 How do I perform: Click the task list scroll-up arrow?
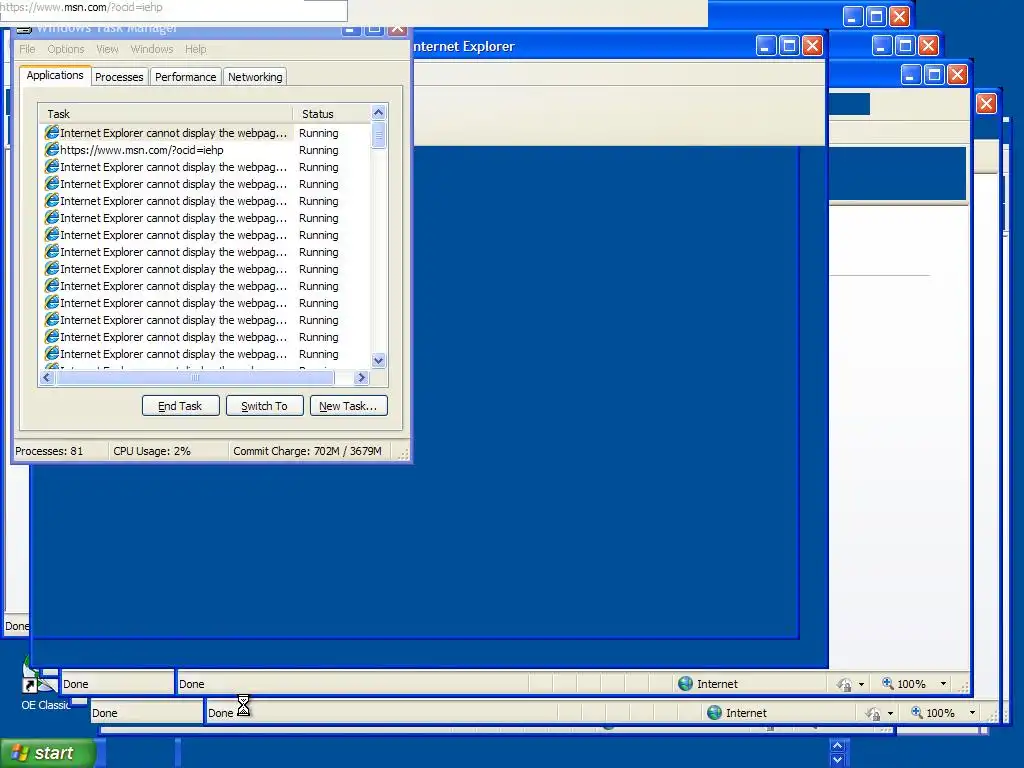[x=378, y=112]
